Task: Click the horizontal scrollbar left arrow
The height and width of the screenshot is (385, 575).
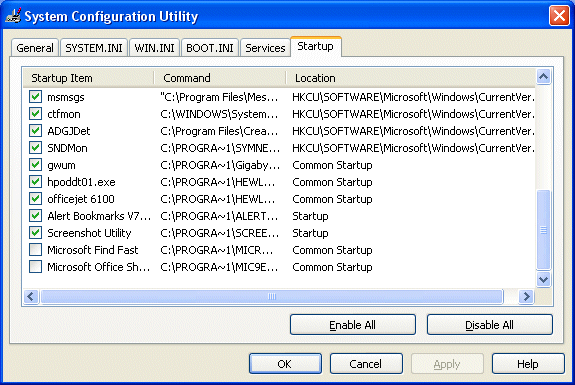Action: click(x=31, y=296)
